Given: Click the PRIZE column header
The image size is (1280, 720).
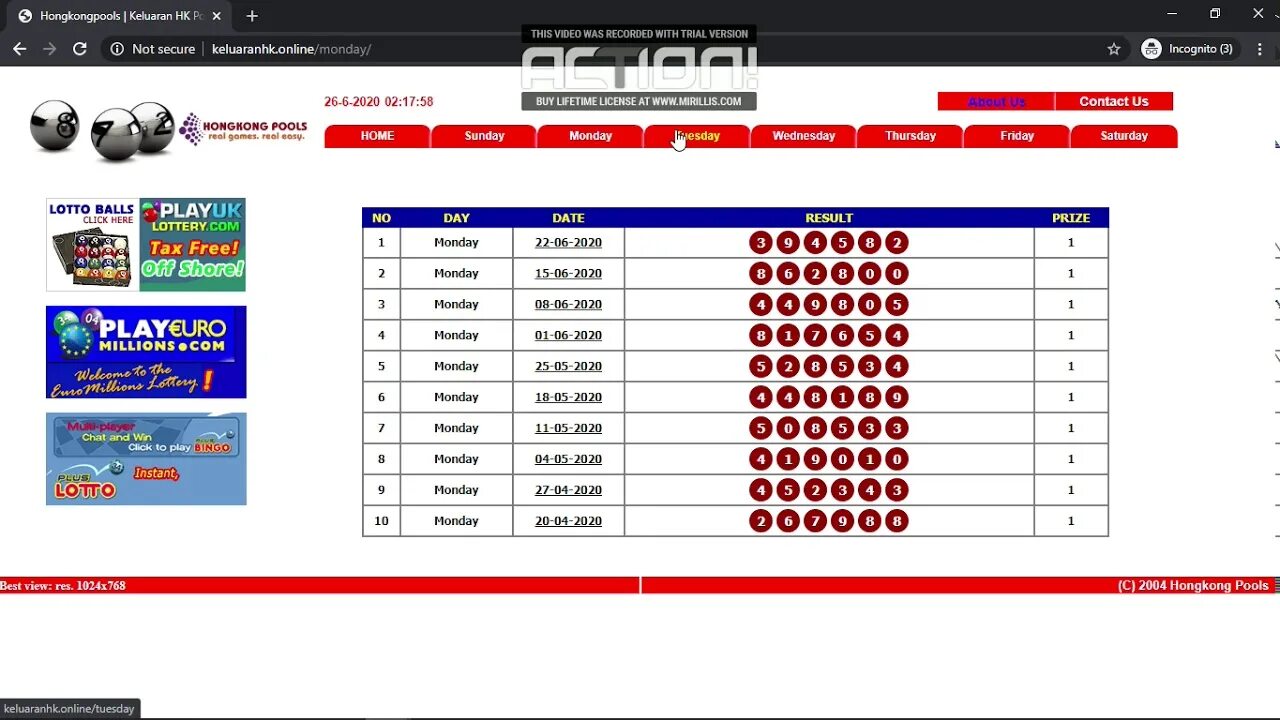Looking at the screenshot, I should (1071, 218).
